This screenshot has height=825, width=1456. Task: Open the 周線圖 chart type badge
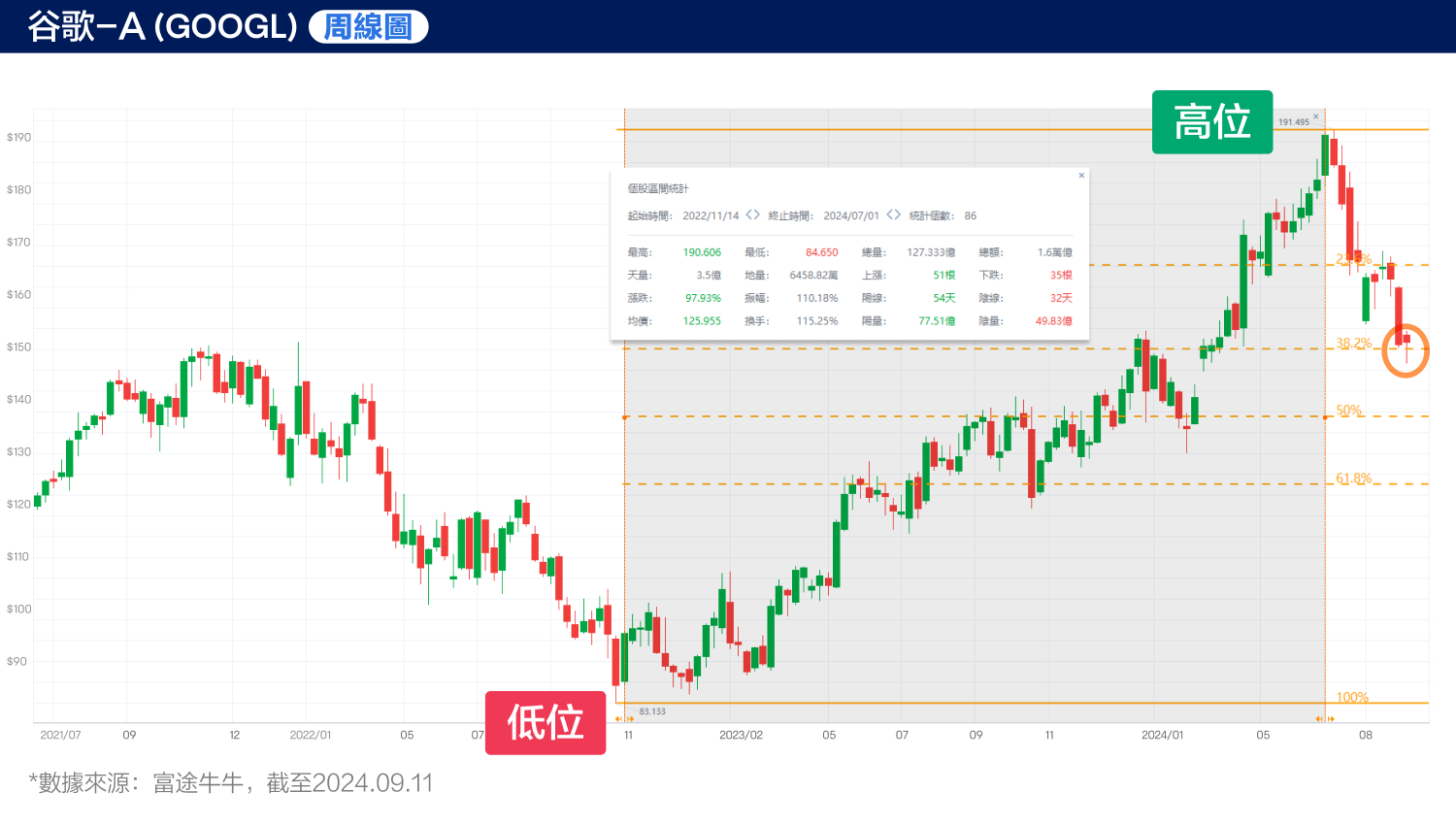tap(367, 27)
